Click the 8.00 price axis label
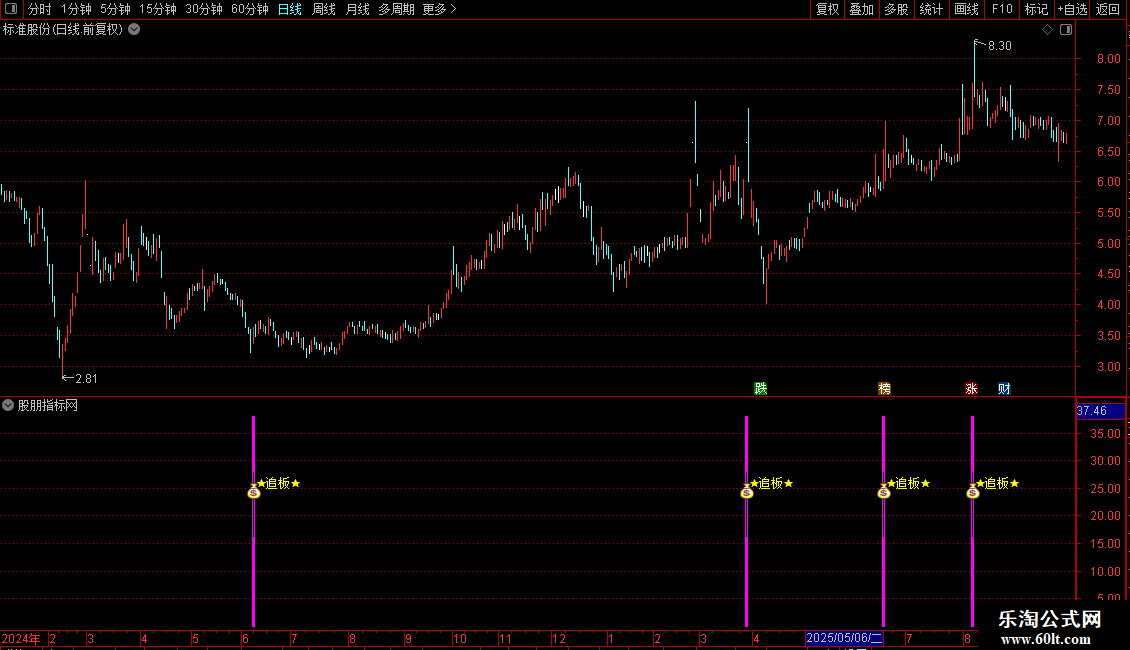 (x=1108, y=58)
